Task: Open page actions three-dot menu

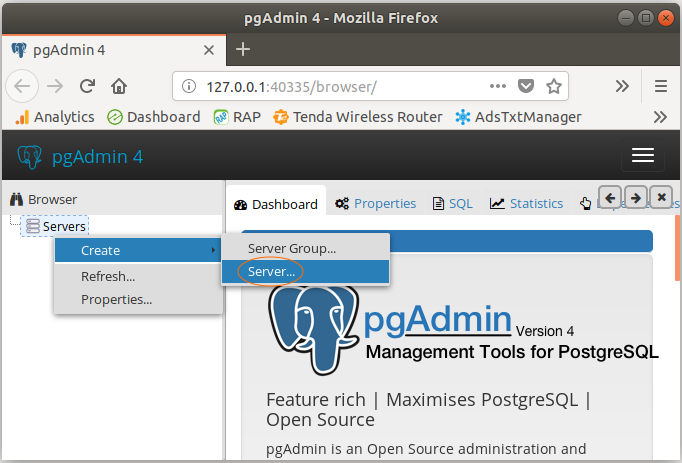Action: point(498,86)
